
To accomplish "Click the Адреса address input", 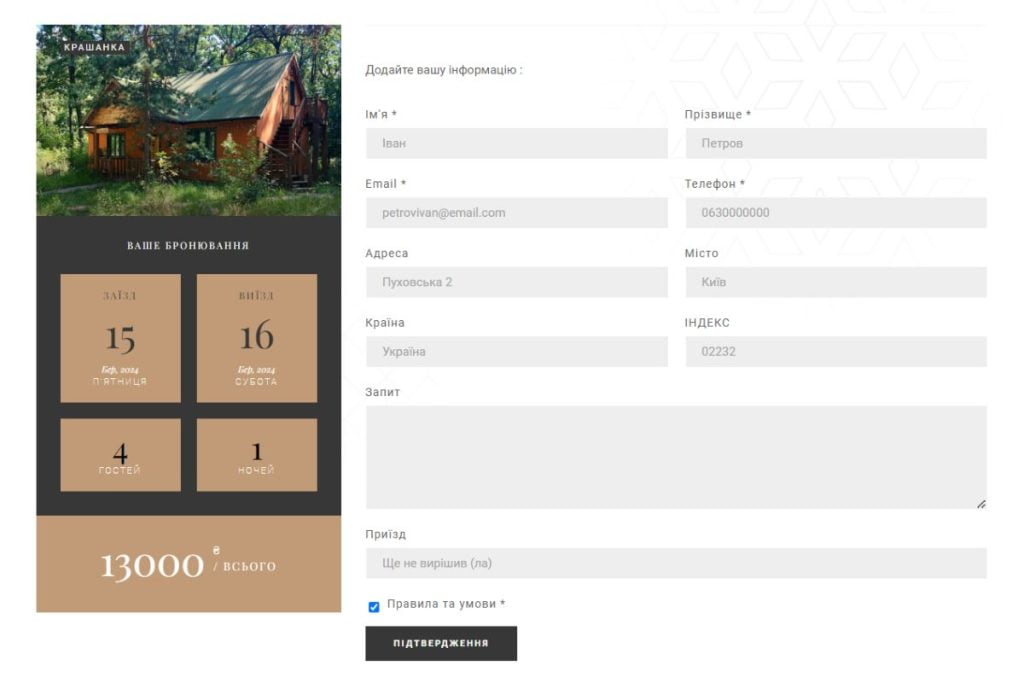I will [516, 282].
